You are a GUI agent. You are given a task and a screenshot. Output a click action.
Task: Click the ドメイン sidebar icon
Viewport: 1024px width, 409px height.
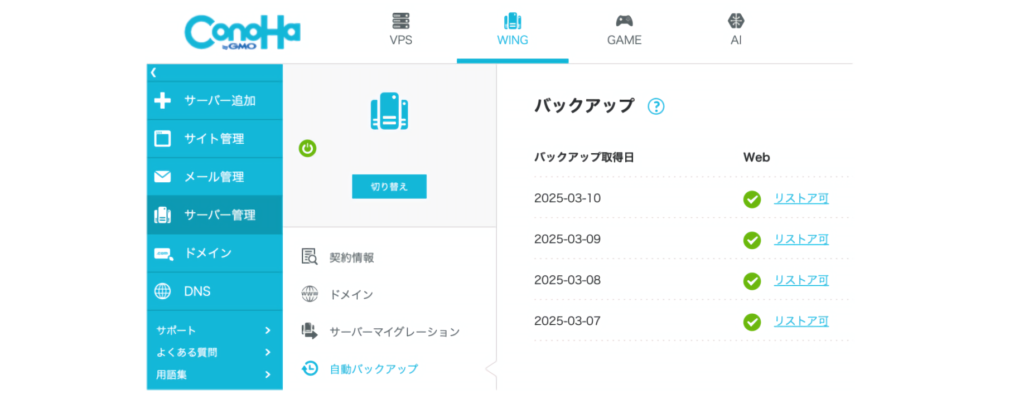click(163, 253)
